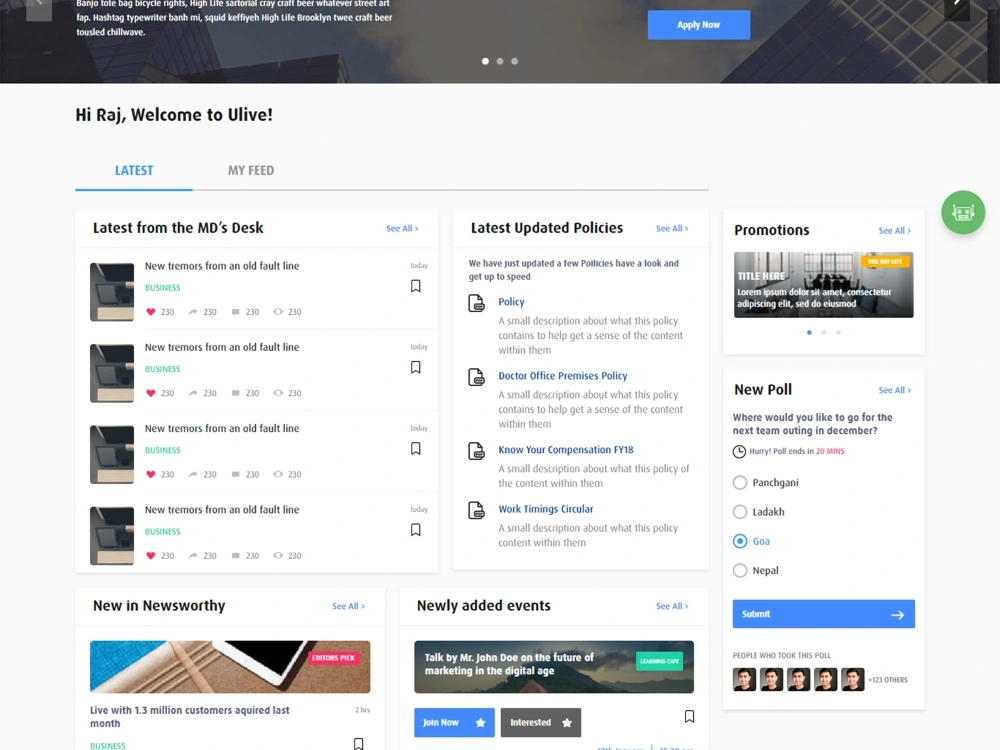Bookmark the second MD's Desk article
Image resolution: width=1000 pixels, height=750 pixels.
tap(416, 367)
